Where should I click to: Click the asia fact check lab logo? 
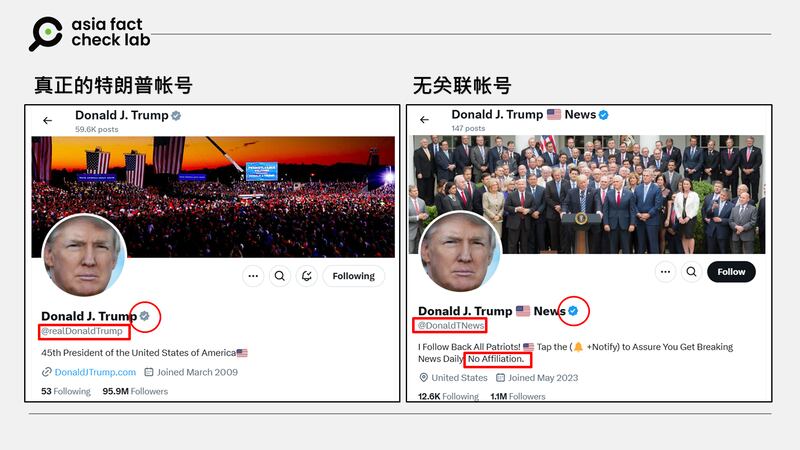tap(90, 33)
